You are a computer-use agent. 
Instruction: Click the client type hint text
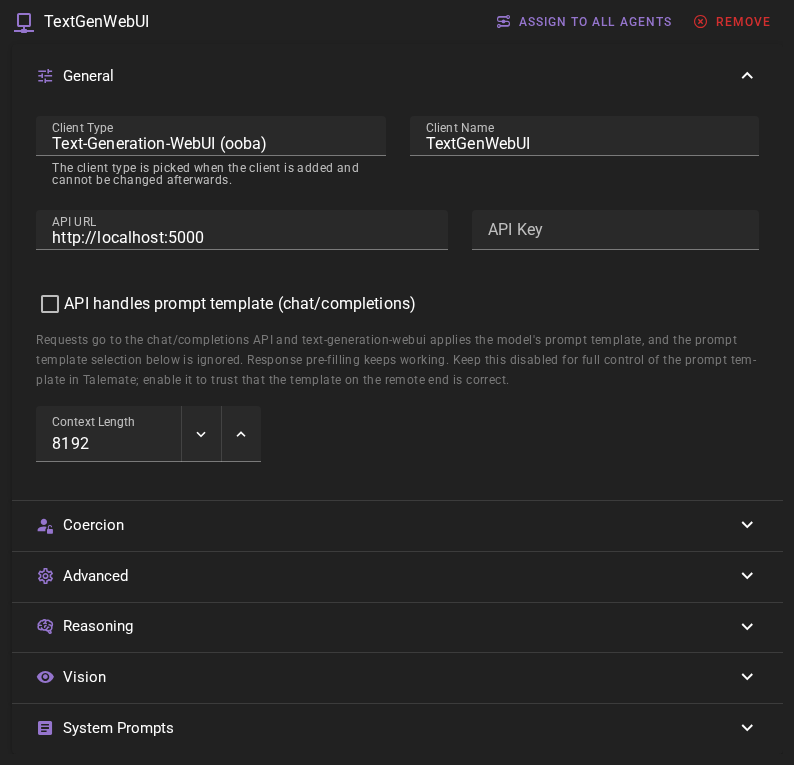tap(205, 174)
